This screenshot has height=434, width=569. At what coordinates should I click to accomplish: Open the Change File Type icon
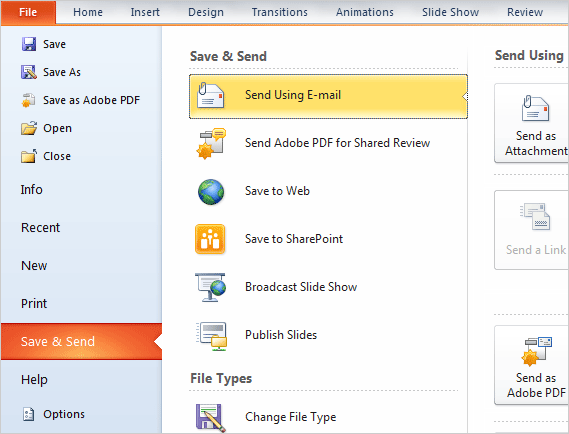[x=211, y=418]
